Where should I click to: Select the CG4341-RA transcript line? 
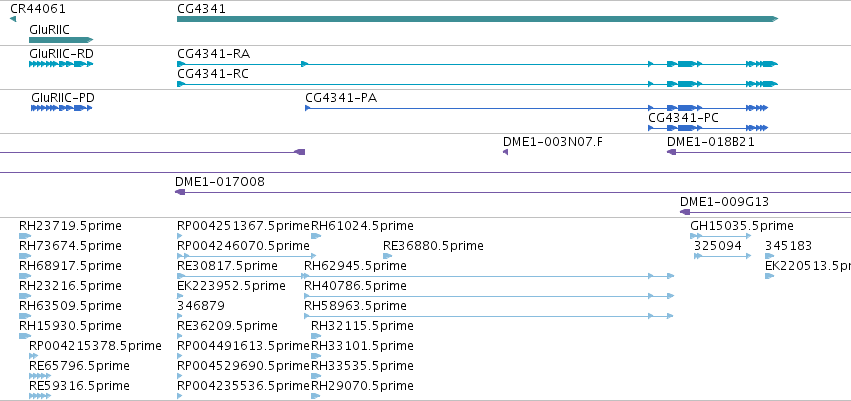[x=478, y=64]
